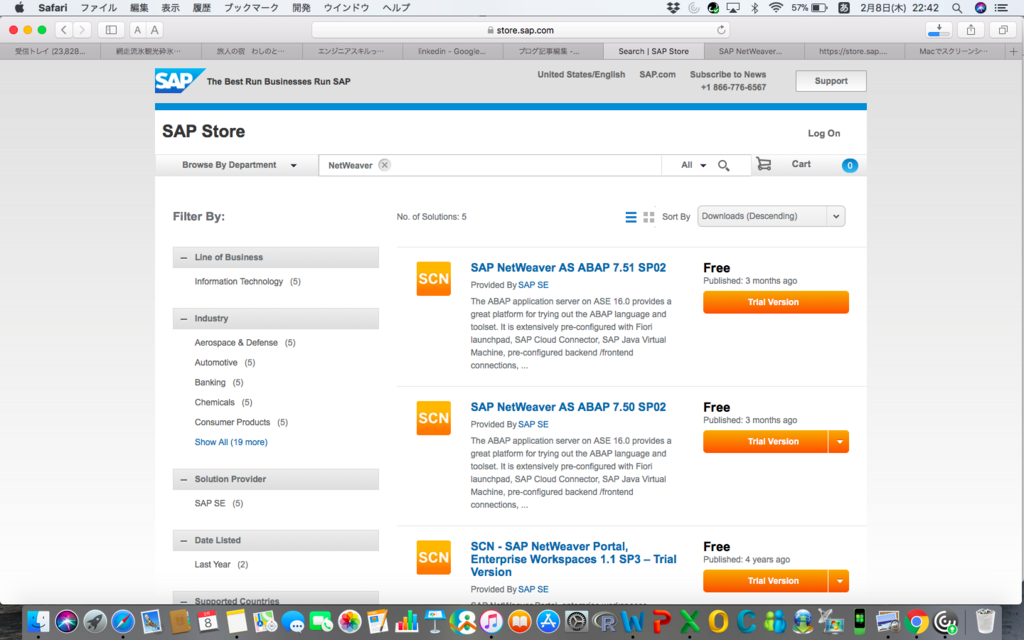Add a new tab with the plus button
The width and height of the screenshot is (1024, 640).
point(1014,51)
